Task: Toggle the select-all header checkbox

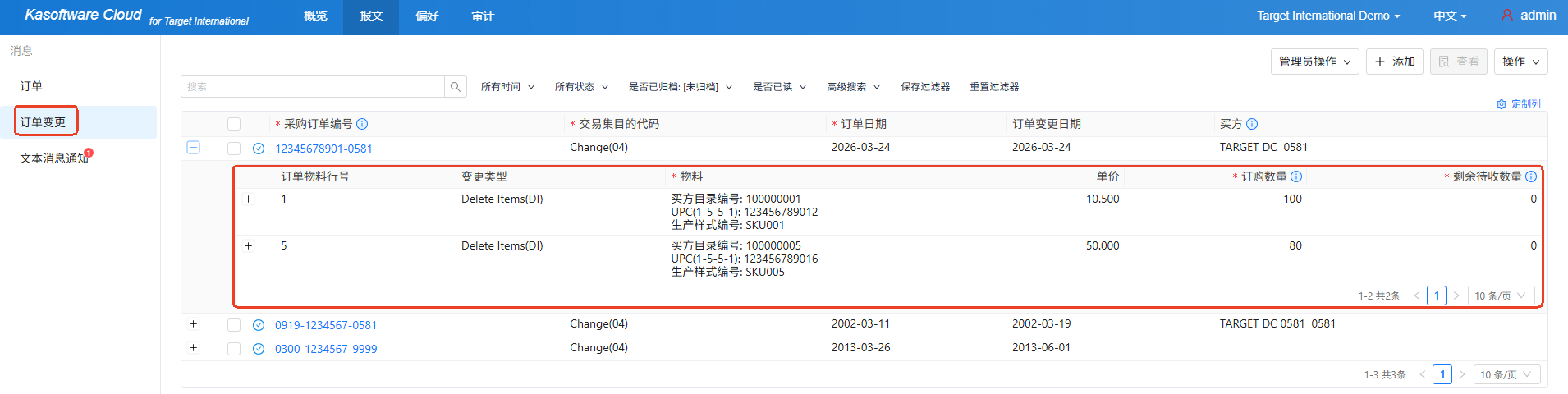Action: 234,124
